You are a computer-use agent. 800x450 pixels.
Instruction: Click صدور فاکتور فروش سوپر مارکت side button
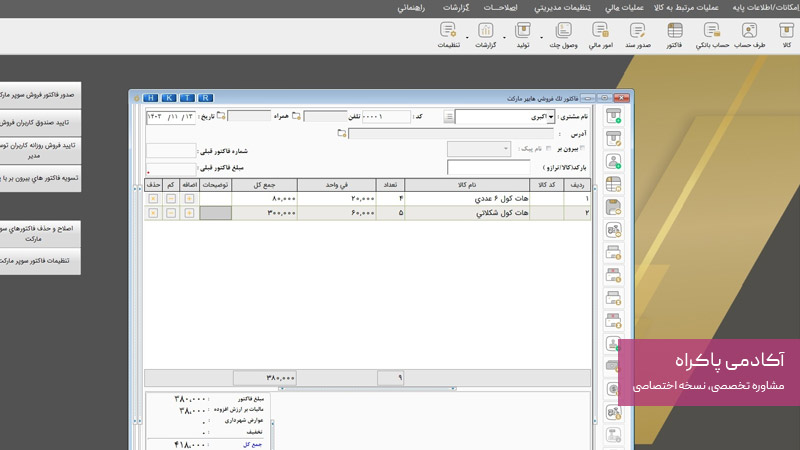(40, 96)
